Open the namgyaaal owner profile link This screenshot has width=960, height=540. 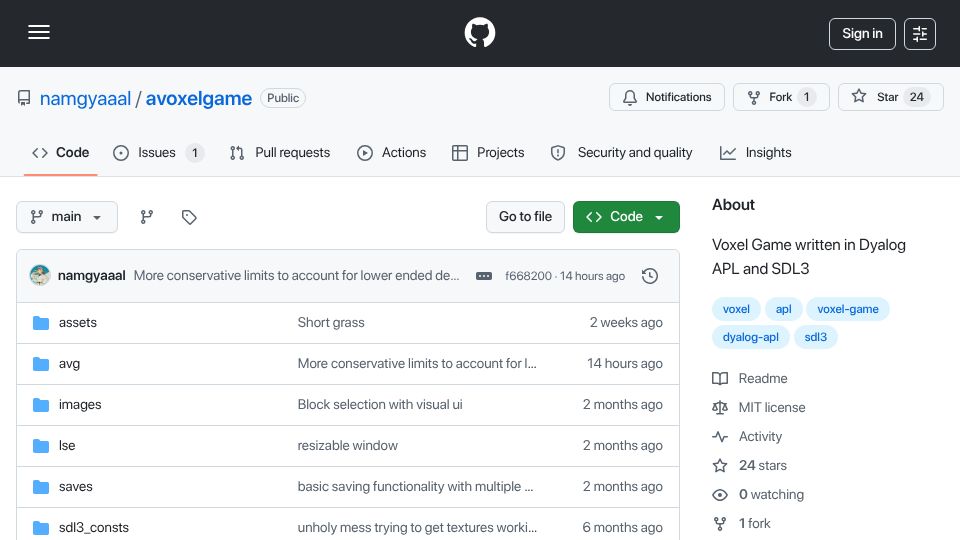(85, 99)
